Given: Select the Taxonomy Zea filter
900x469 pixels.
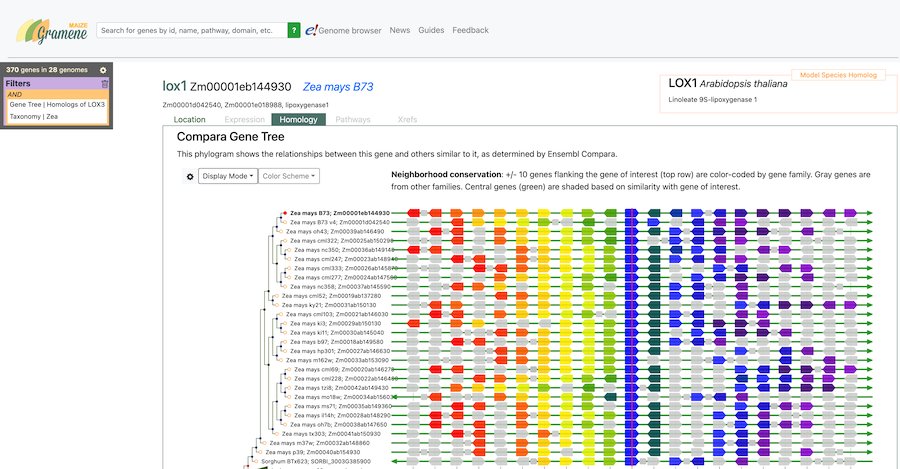Looking at the screenshot, I should click(34, 117).
